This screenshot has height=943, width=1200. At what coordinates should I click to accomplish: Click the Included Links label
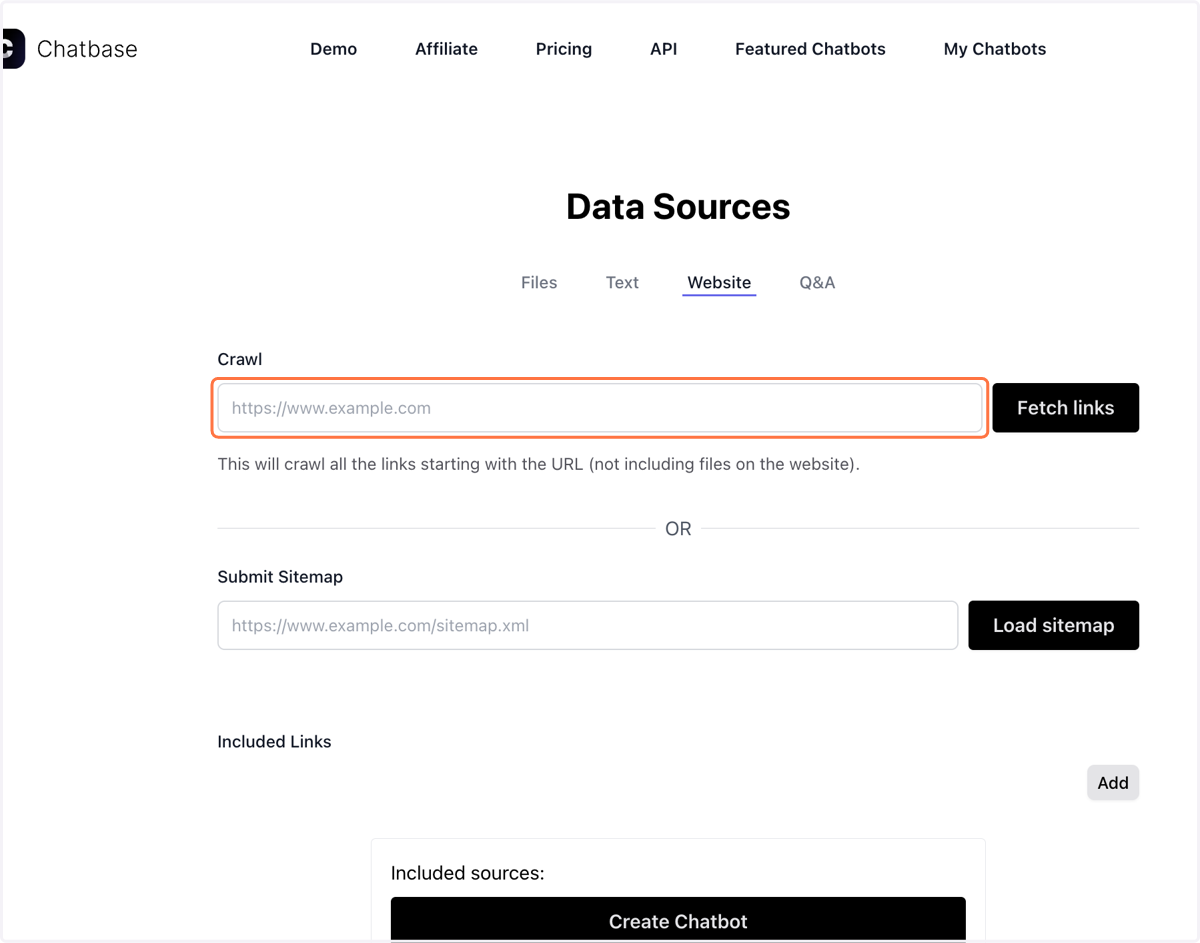[x=274, y=742]
